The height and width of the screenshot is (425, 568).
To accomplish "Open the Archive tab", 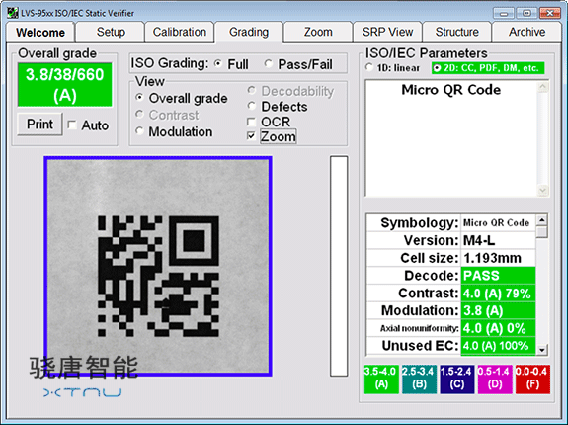I will 527,32.
